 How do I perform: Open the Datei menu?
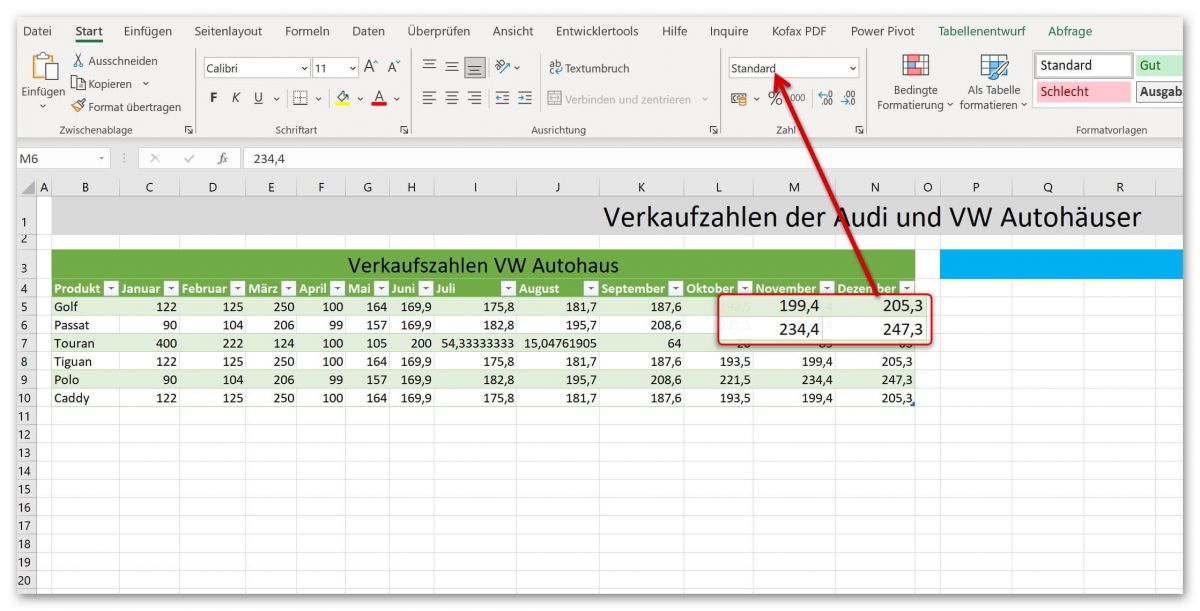coord(37,31)
